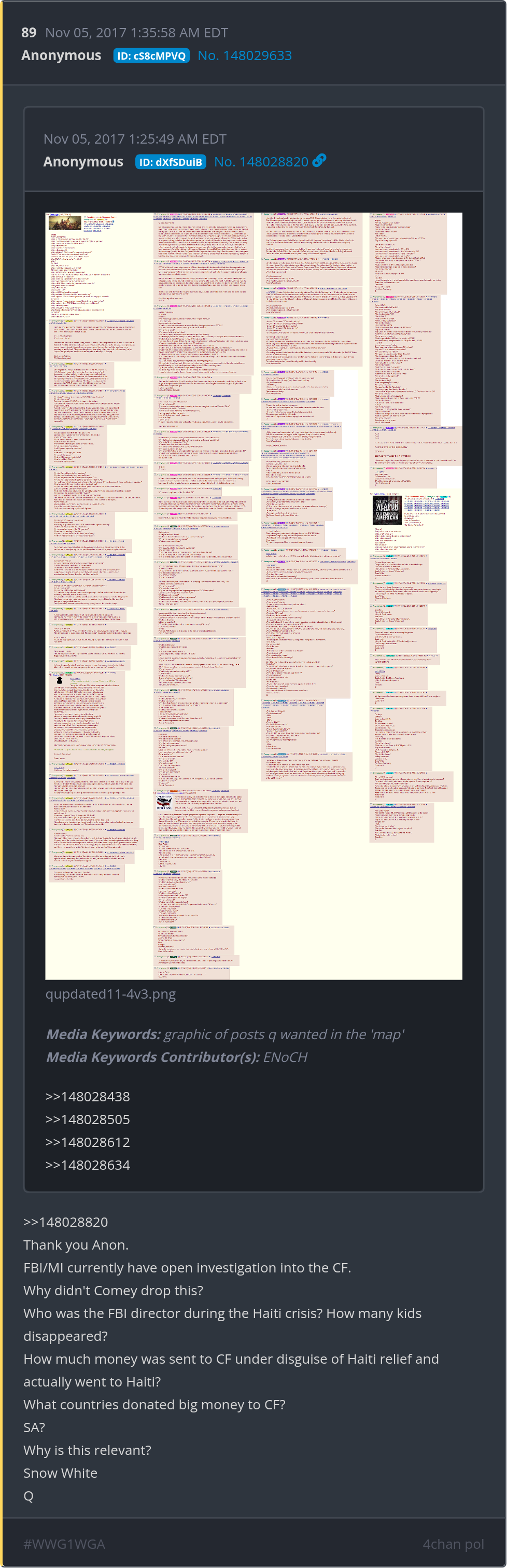
Task: Click the 4chan pol source label
Action: coord(454,1544)
